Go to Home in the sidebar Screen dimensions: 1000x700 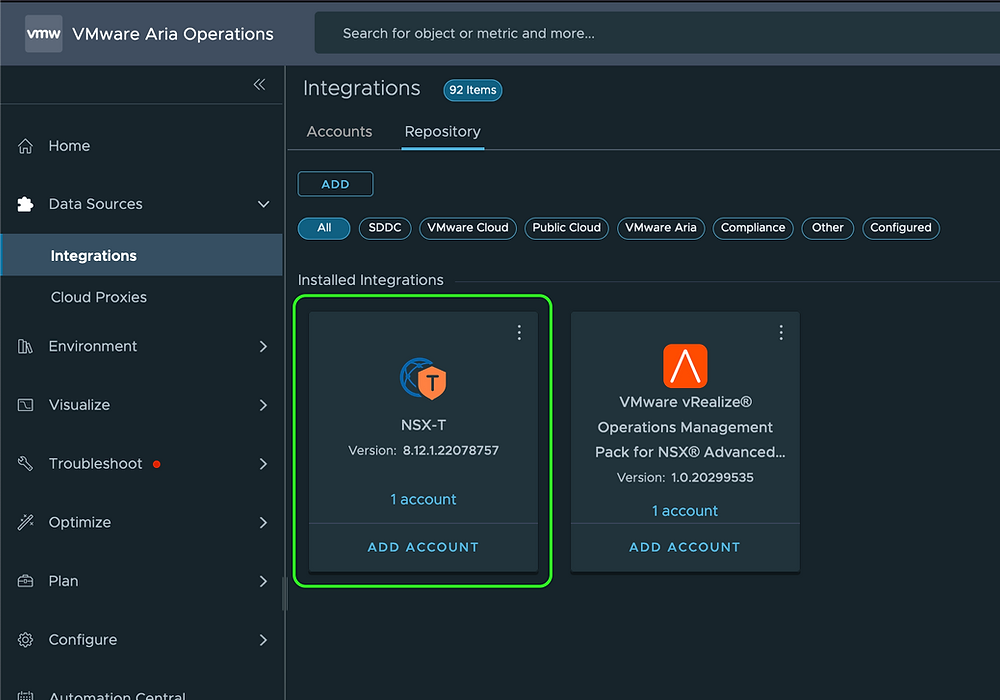point(70,146)
